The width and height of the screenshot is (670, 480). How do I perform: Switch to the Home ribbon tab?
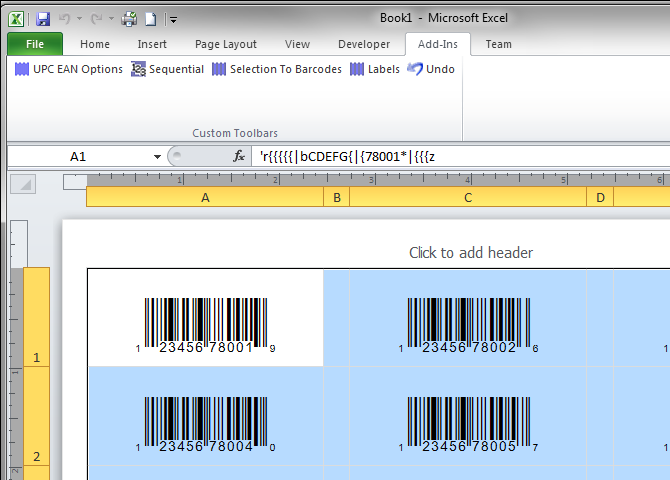coord(95,44)
